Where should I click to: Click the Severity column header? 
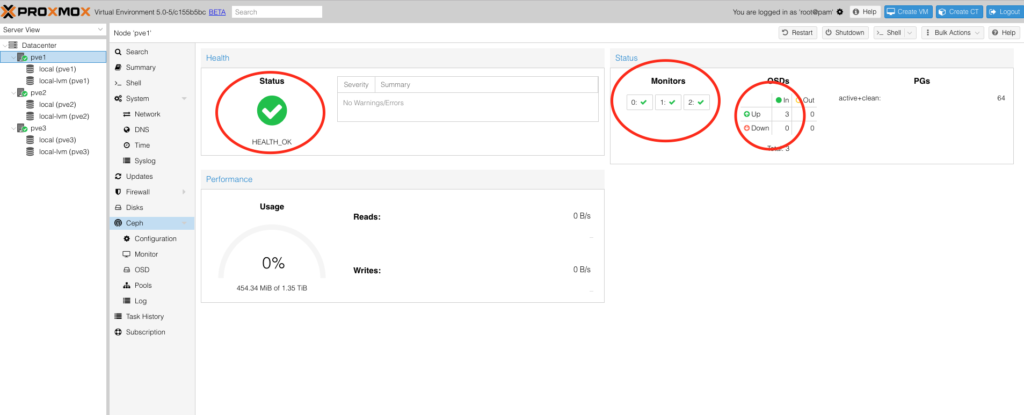click(x=356, y=85)
